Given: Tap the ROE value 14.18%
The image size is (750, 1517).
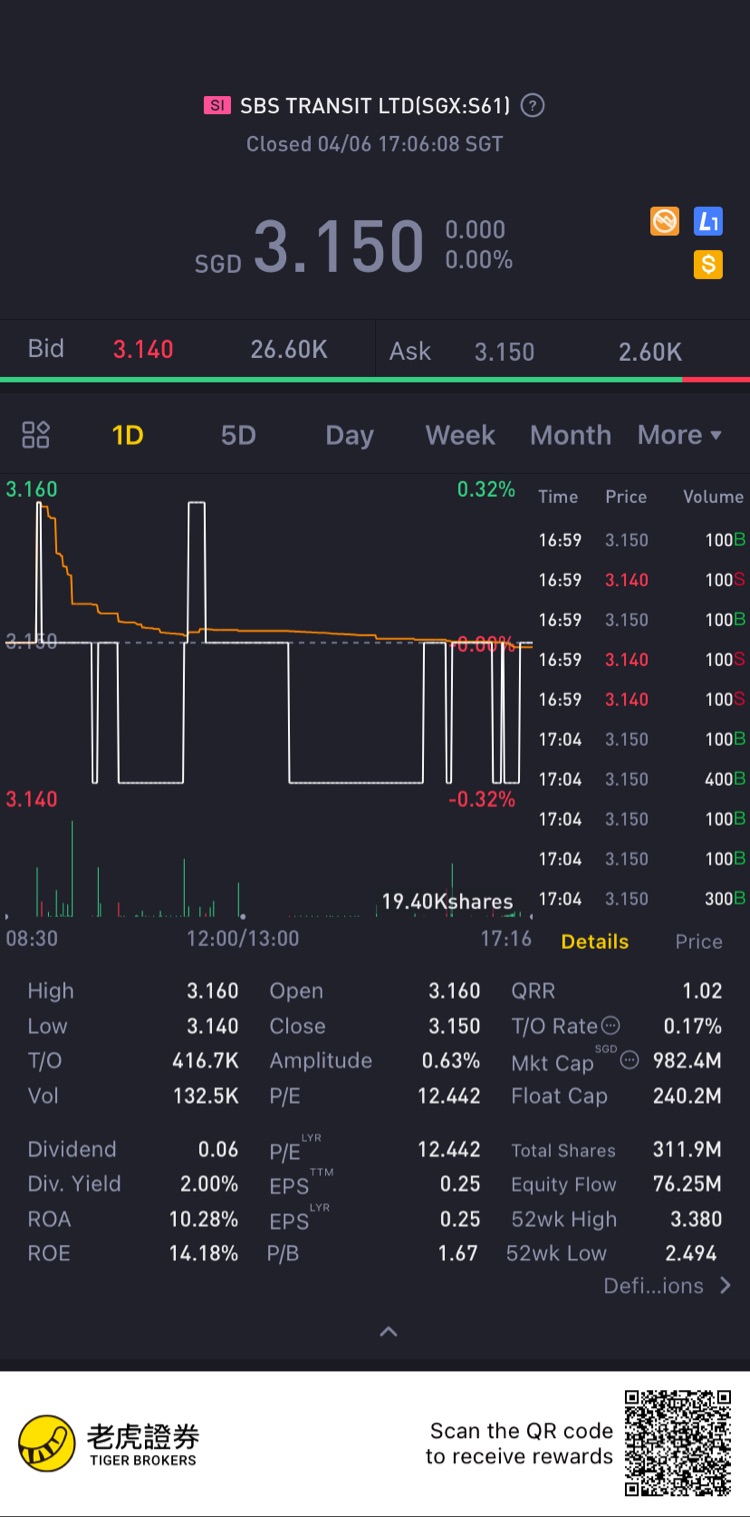Looking at the screenshot, I should (204, 1253).
